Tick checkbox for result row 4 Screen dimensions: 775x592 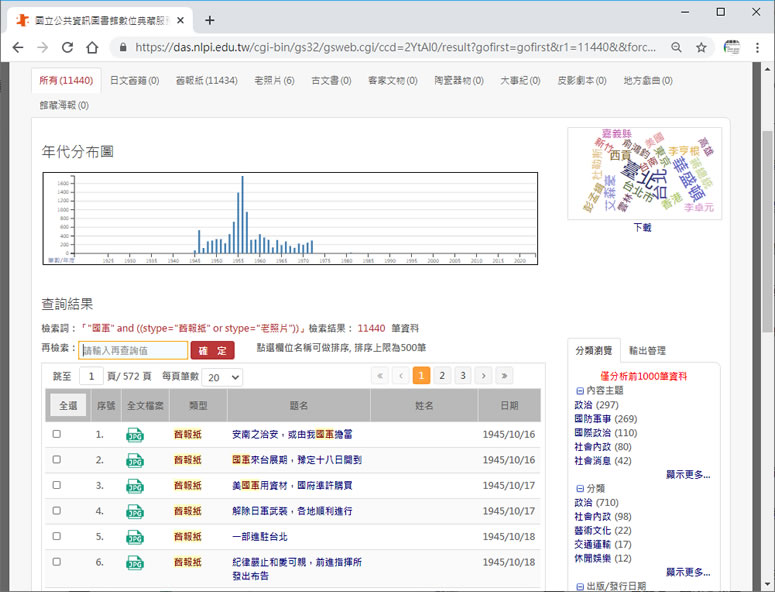[x=57, y=510]
